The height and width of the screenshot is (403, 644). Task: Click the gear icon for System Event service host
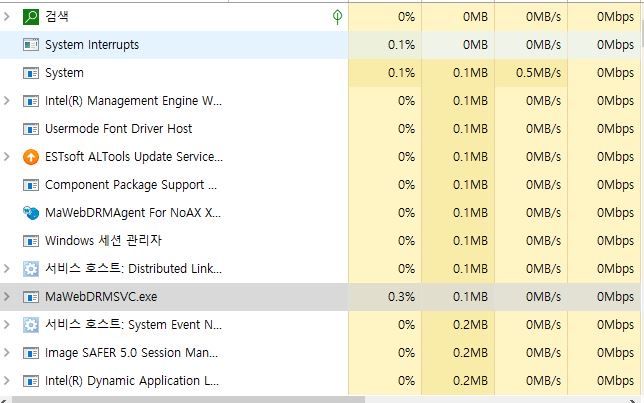(30, 325)
